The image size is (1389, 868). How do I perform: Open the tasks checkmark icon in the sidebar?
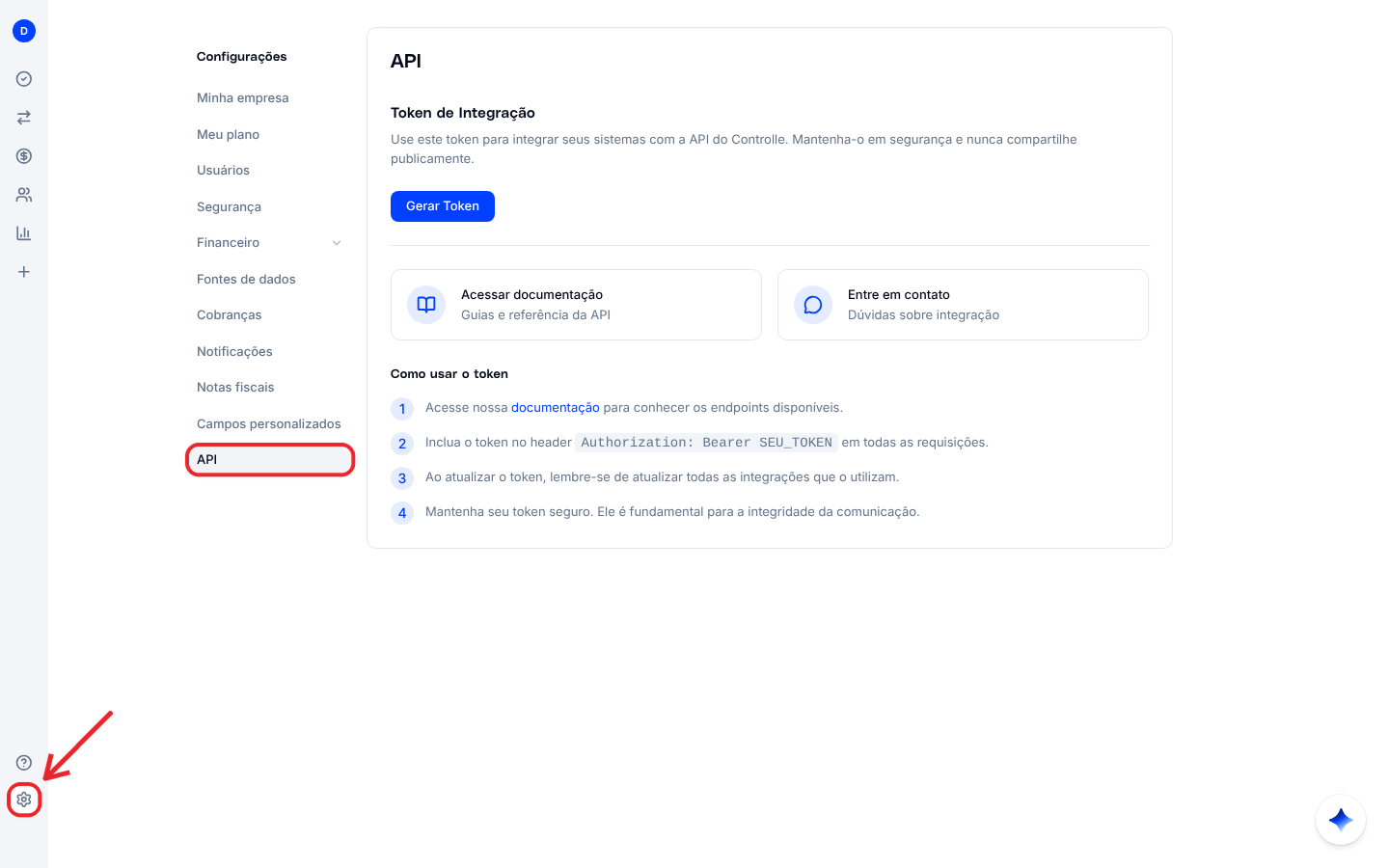(24, 79)
